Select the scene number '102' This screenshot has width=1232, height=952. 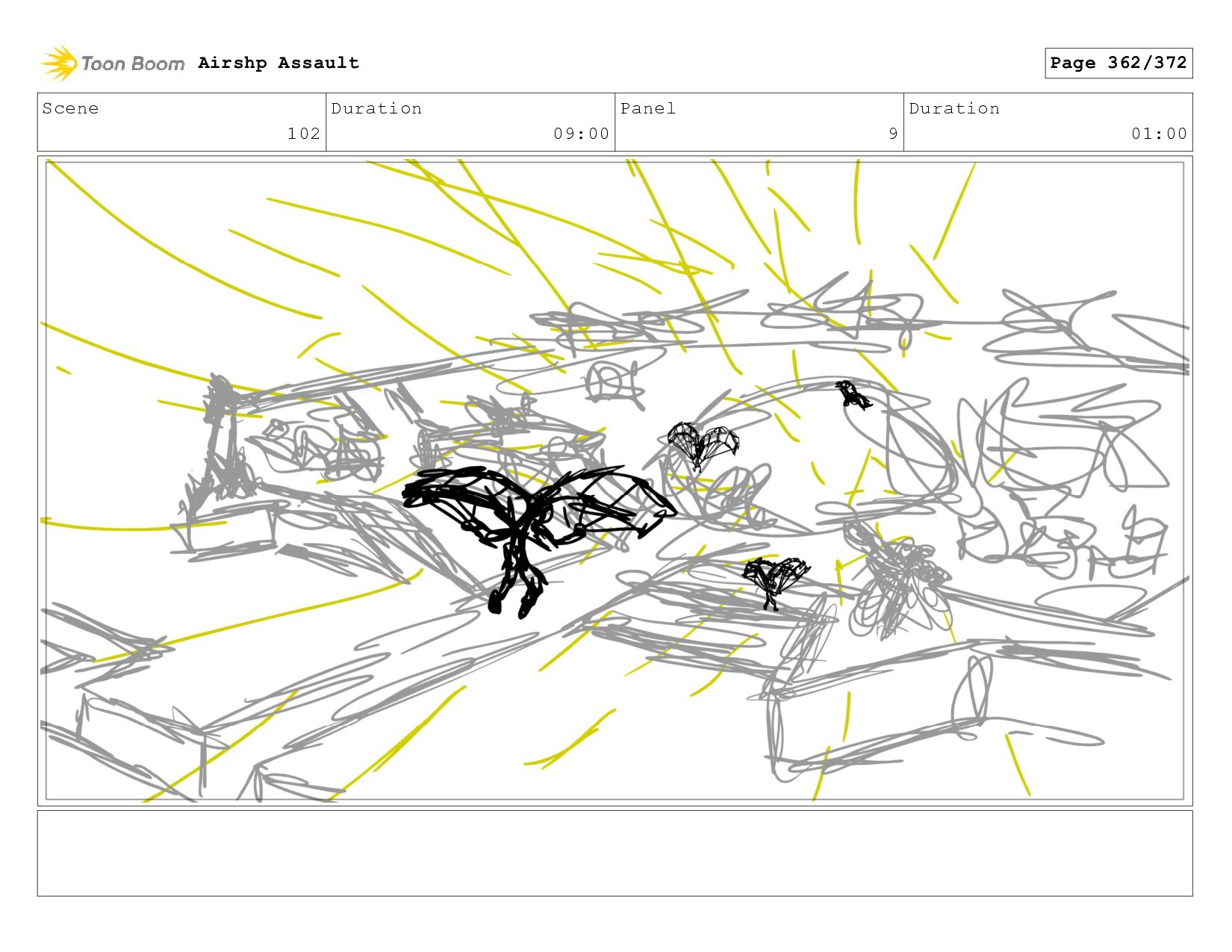tap(304, 134)
